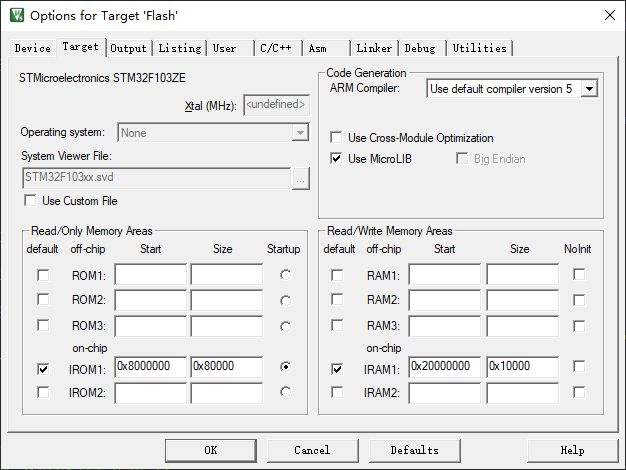Check the ROM1 default checkbox
626x470 pixels.
pyautogui.click(x=43, y=275)
